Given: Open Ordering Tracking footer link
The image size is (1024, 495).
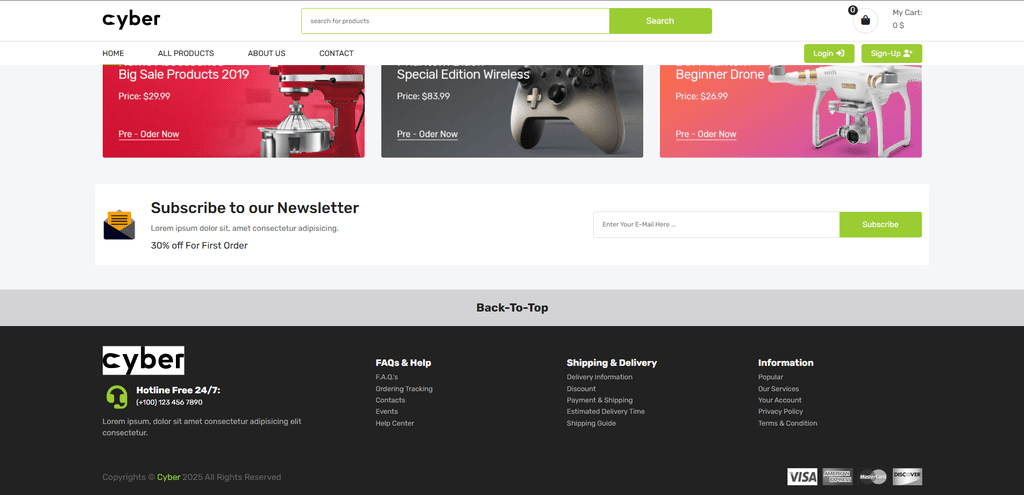Looking at the screenshot, I should tap(404, 389).
